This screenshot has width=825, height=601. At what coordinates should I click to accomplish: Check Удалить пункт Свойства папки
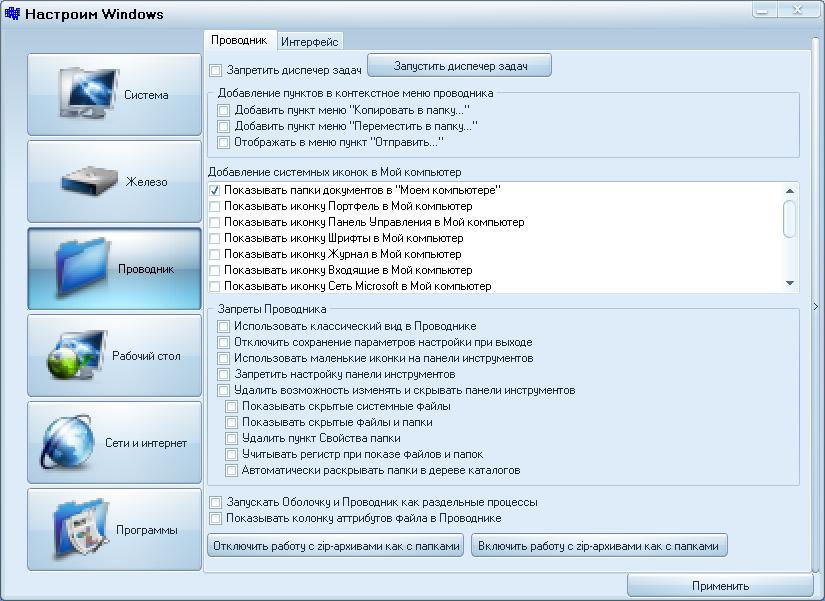pos(231,438)
